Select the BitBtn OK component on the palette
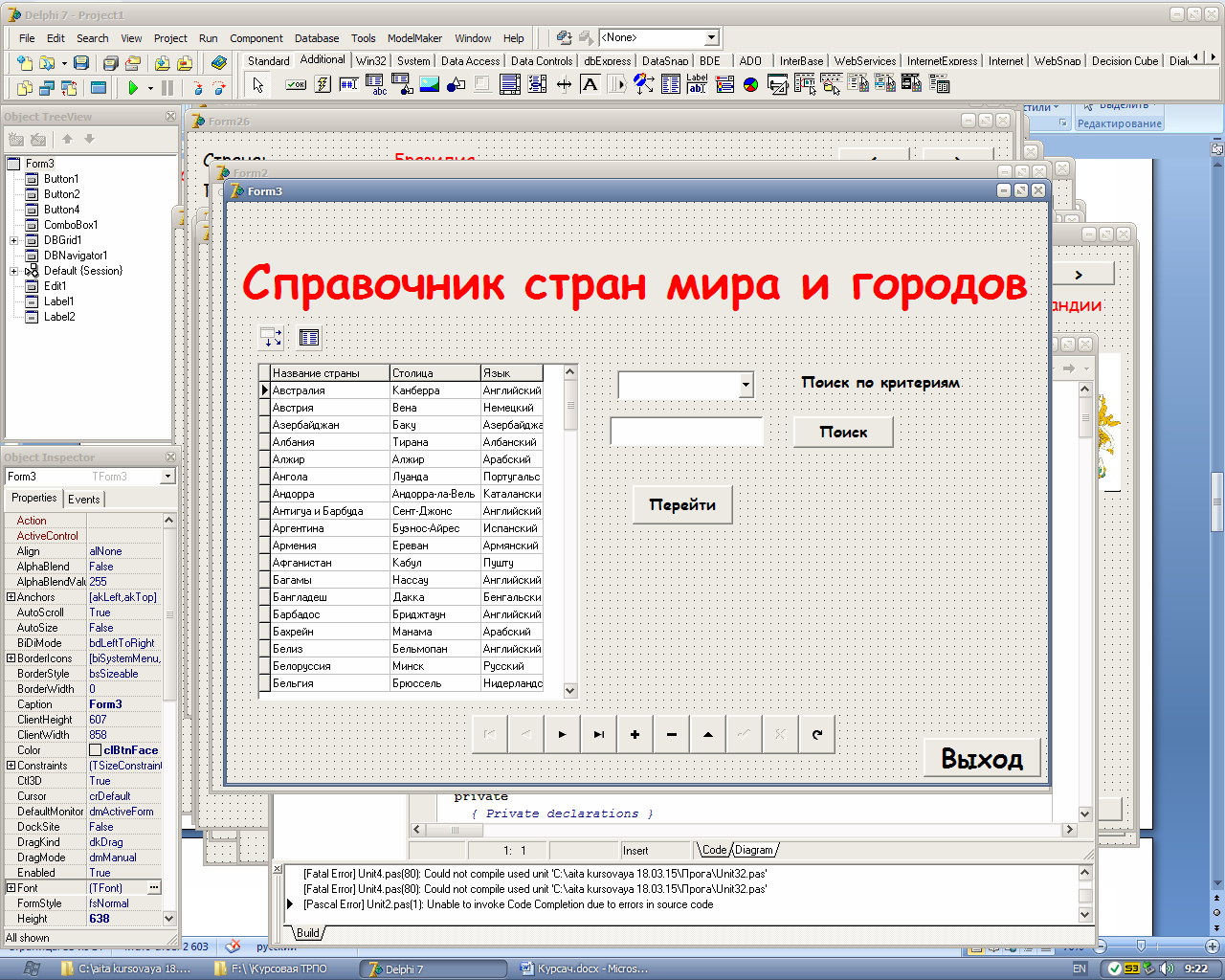The height and width of the screenshot is (980, 1225). [x=296, y=84]
